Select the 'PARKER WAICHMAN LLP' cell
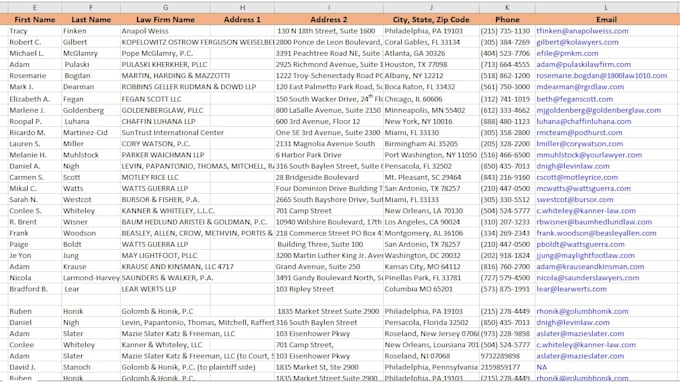This screenshot has width=680, height=382. 165,155
